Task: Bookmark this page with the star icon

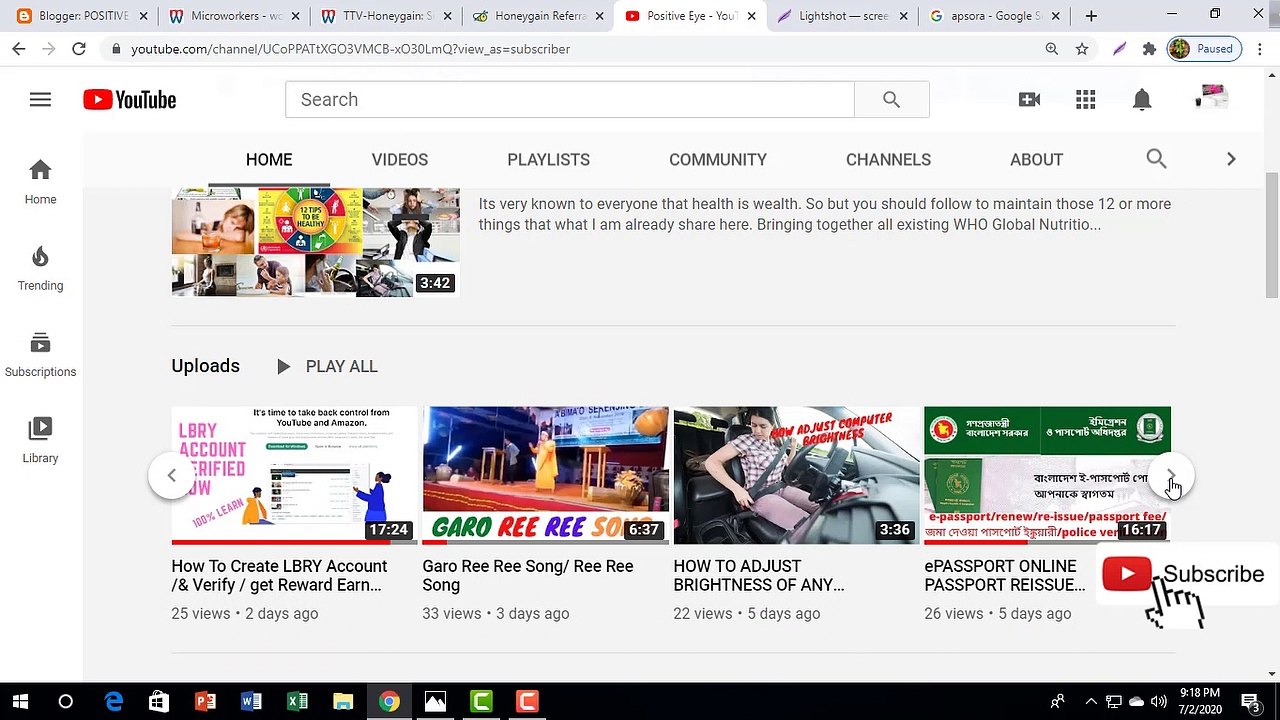Action: (x=1081, y=49)
